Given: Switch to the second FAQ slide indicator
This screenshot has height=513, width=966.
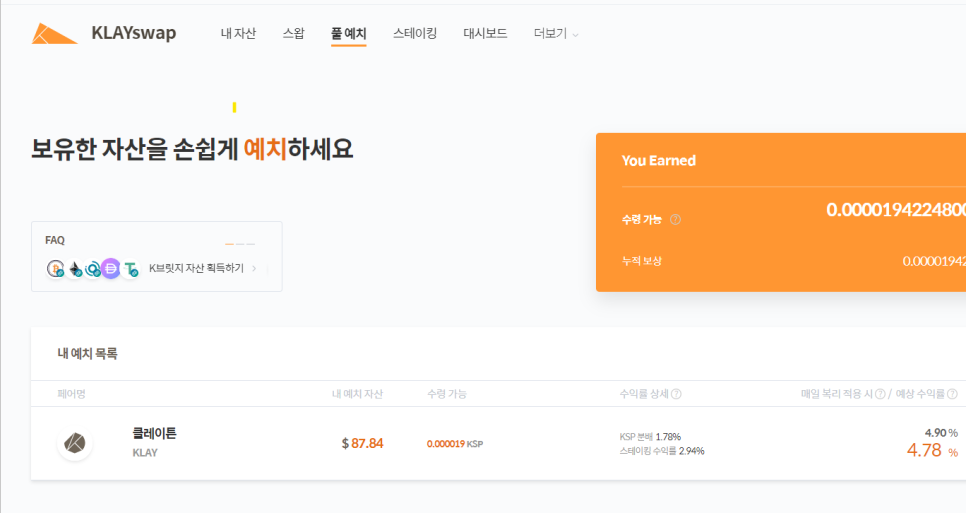Looking at the screenshot, I should pyautogui.click(x=240, y=244).
